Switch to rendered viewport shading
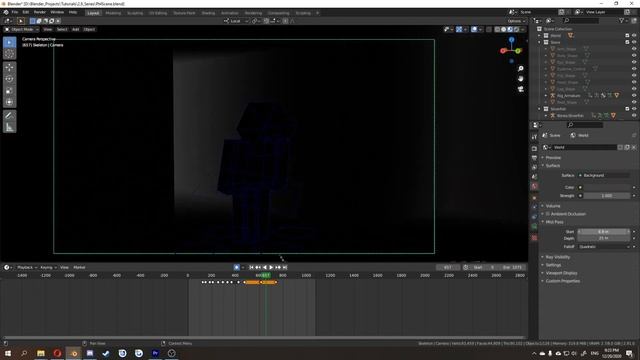 [x=516, y=29]
